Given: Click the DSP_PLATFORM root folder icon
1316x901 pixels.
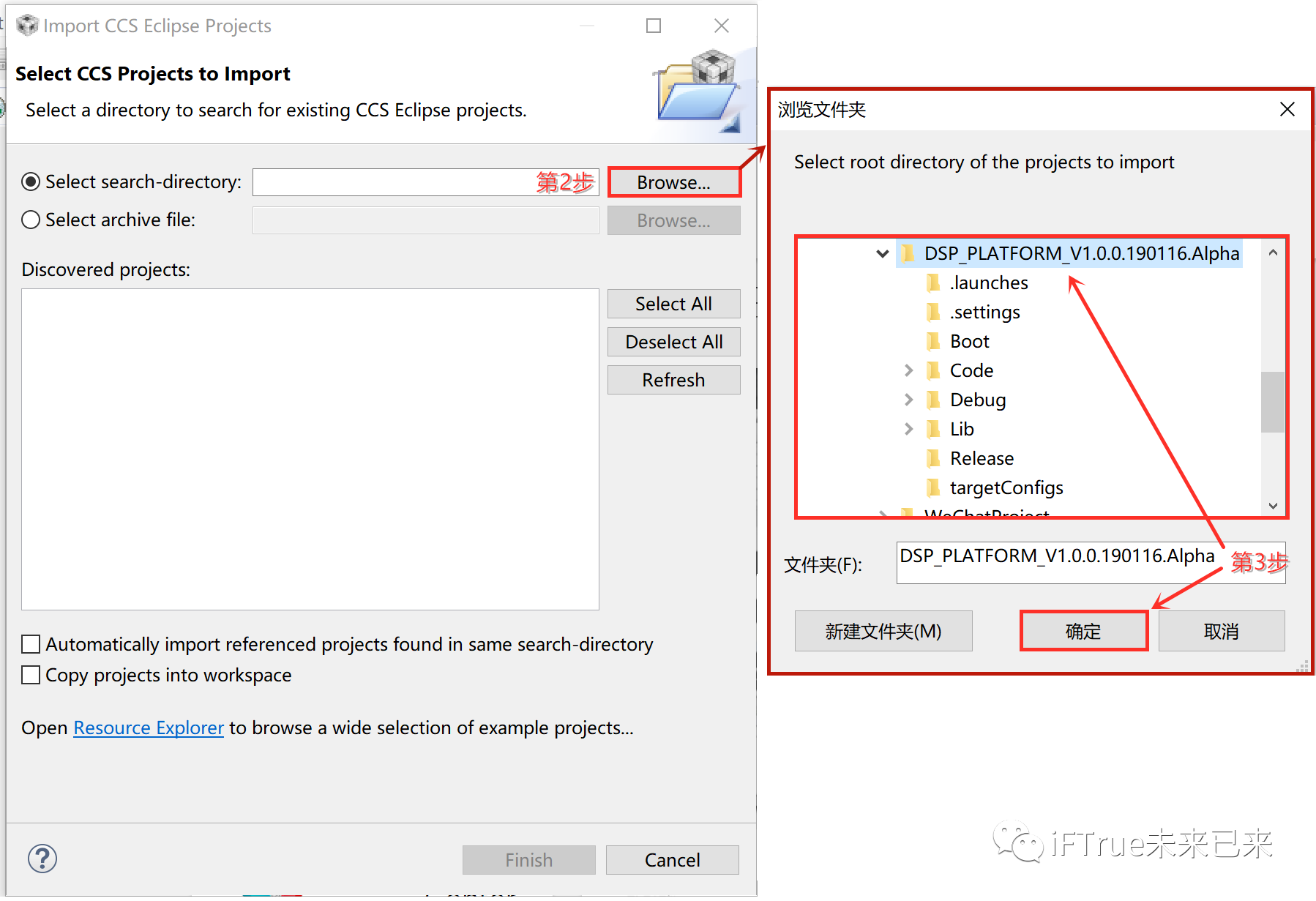Looking at the screenshot, I should [908, 253].
